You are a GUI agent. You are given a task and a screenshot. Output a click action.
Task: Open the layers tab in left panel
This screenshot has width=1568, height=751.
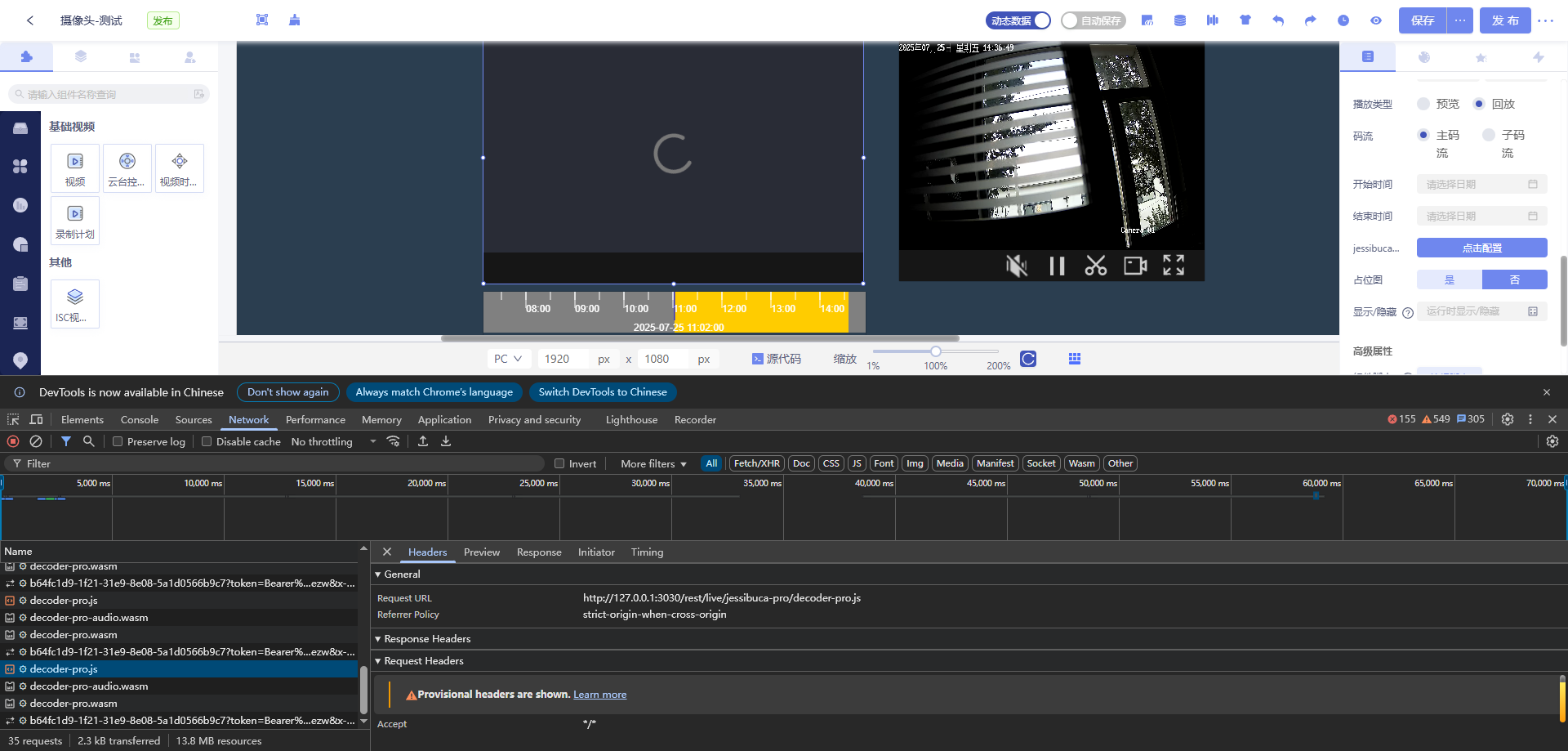point(81,57)
